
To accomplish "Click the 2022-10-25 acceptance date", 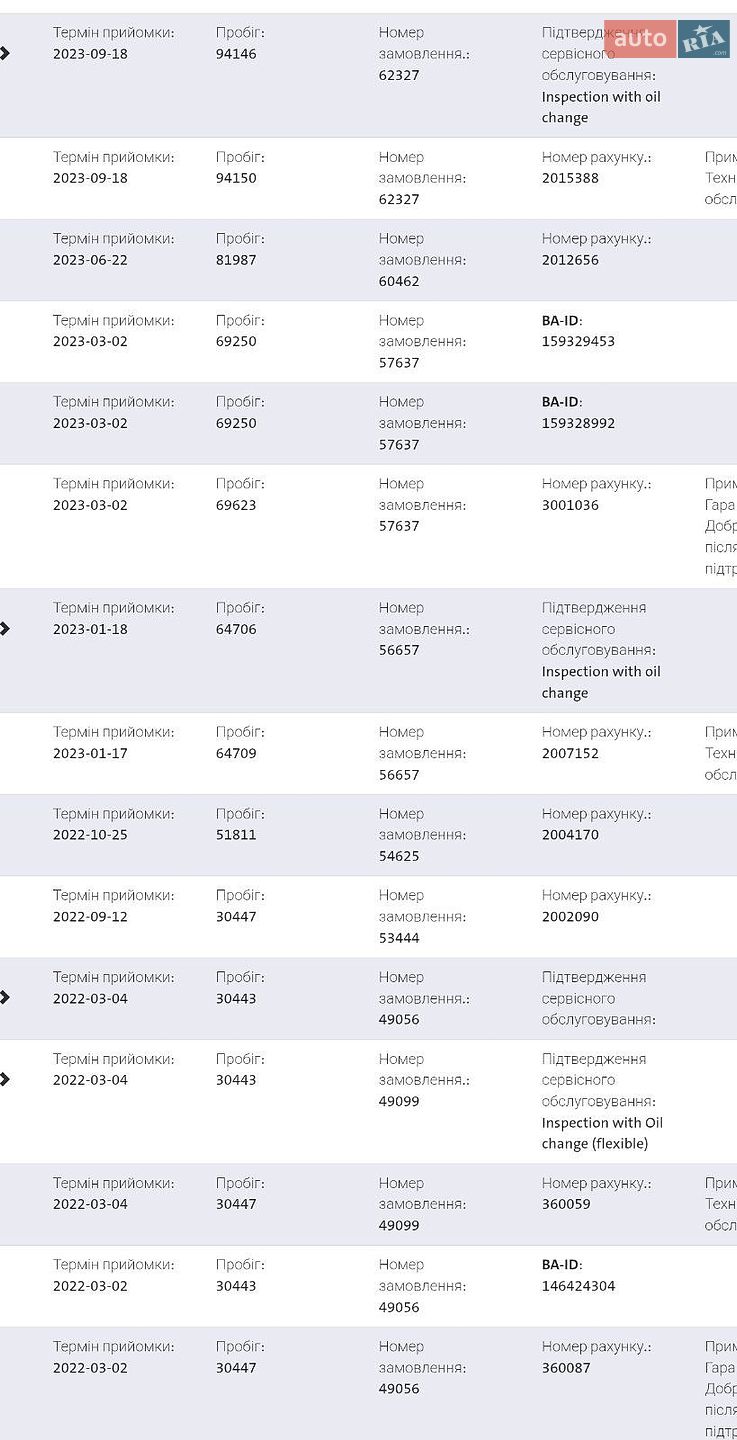I will point(90,834).
